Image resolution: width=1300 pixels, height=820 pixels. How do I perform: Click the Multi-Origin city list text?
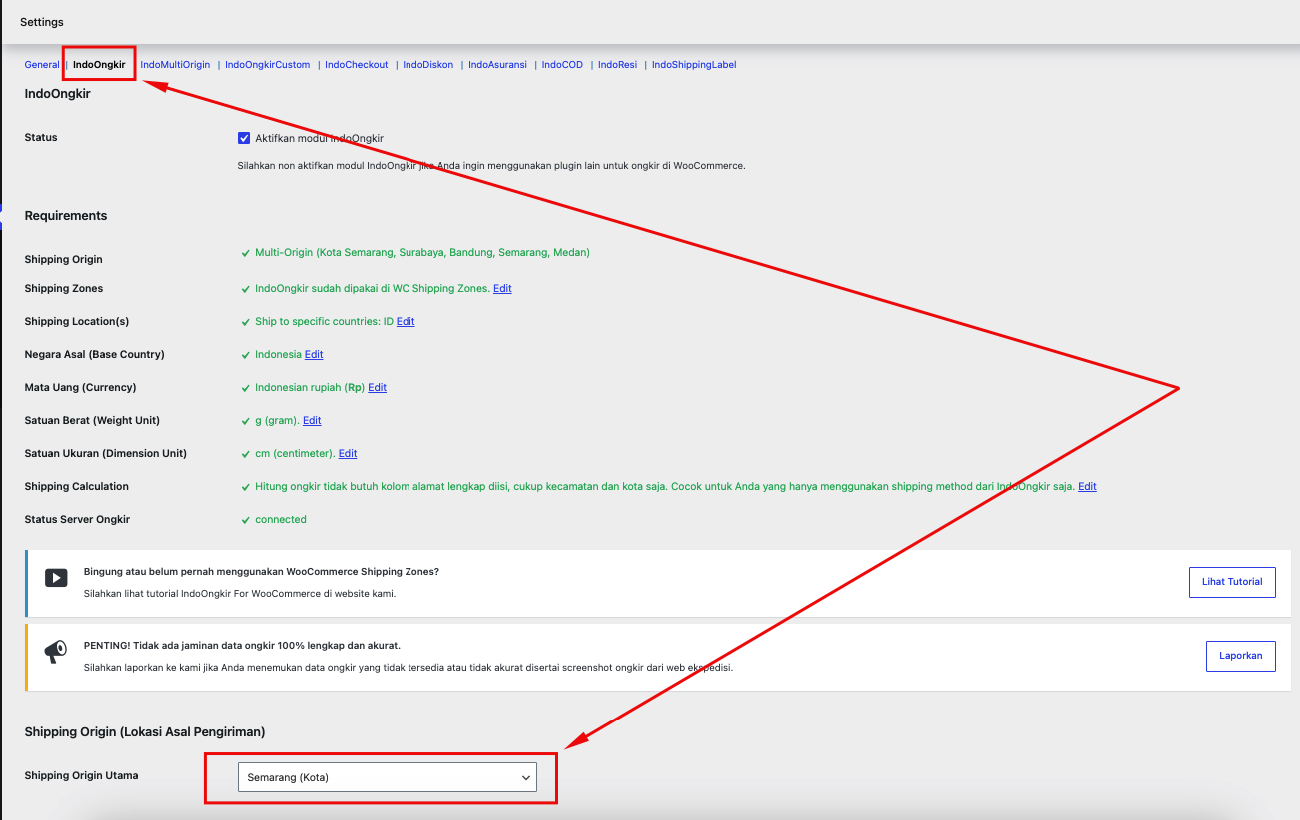tap(422, 253)
